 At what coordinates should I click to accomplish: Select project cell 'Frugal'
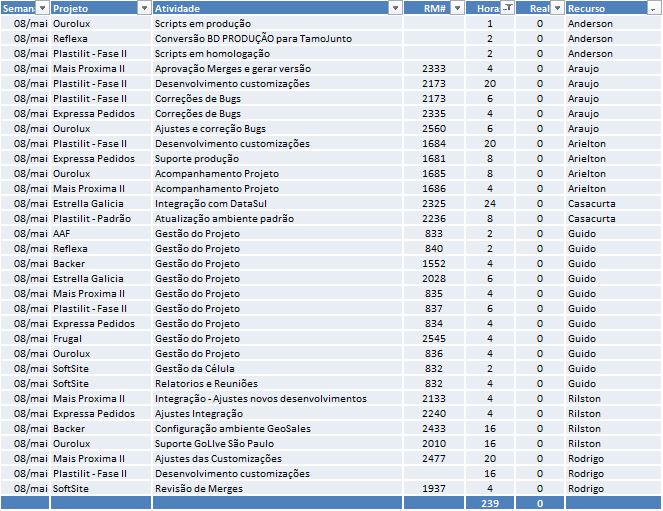coord(101,339)
